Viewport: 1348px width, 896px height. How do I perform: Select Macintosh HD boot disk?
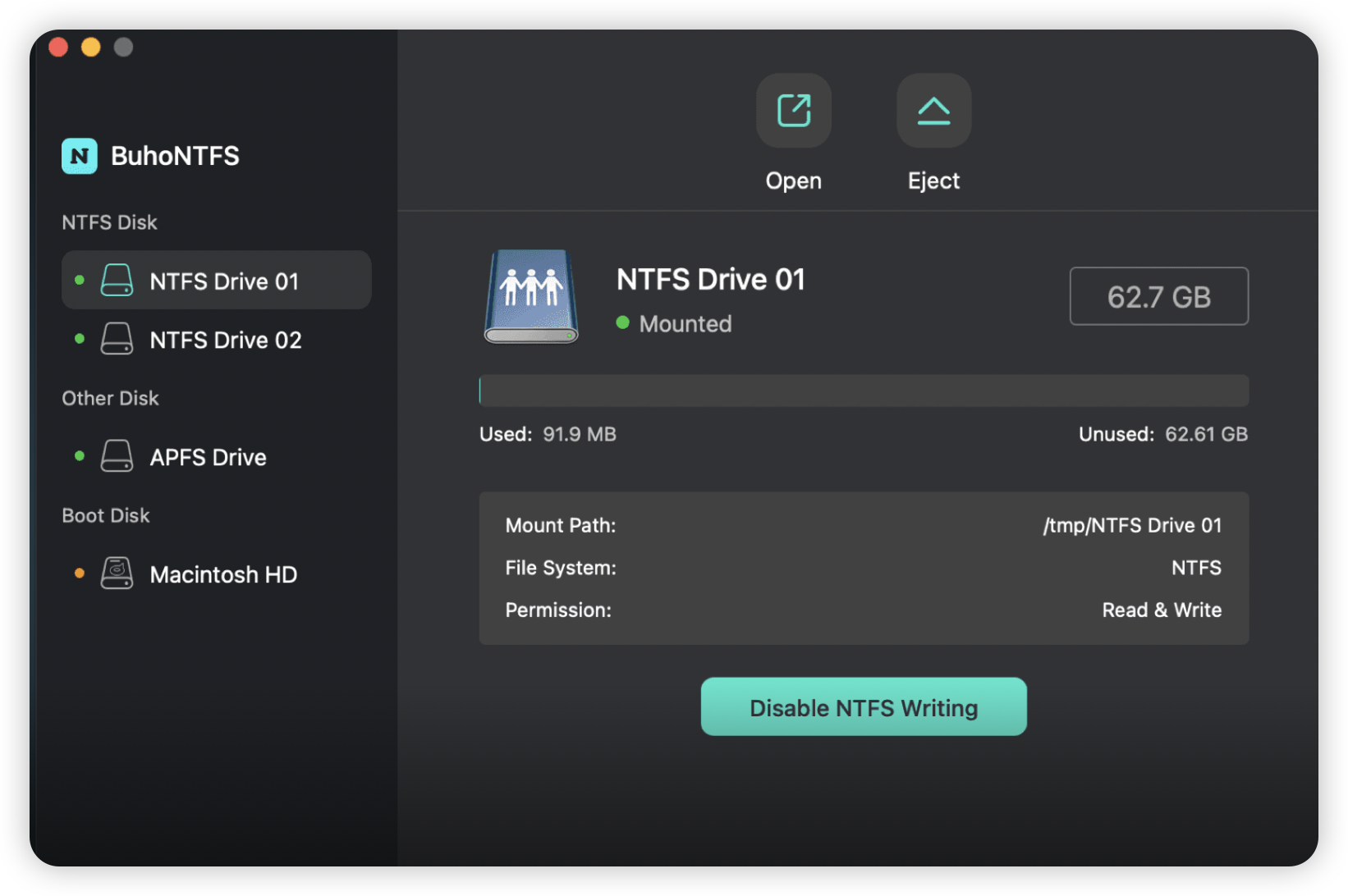pos(217,574)
